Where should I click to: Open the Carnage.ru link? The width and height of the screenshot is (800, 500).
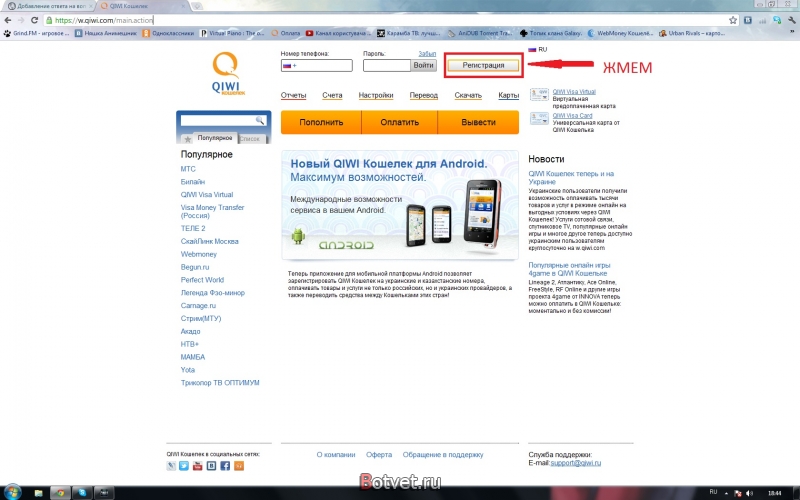[x=198, y=306]
